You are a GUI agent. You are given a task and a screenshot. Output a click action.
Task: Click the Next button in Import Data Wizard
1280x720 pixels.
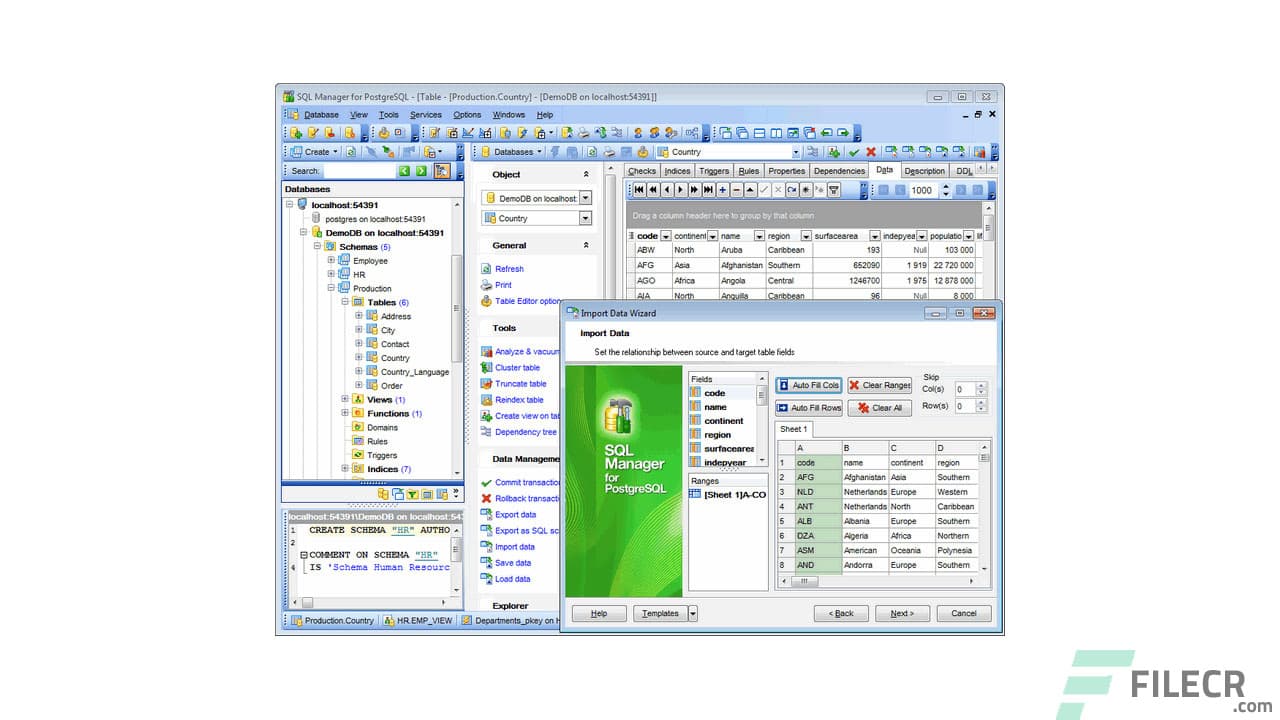[901, 613]
